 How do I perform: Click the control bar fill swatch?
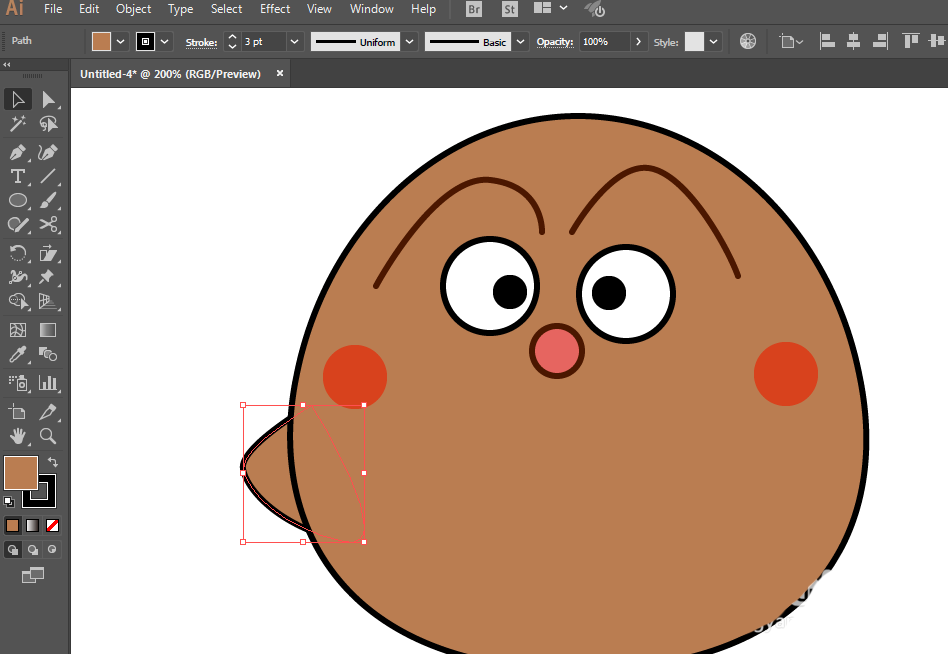click(101, 42)
